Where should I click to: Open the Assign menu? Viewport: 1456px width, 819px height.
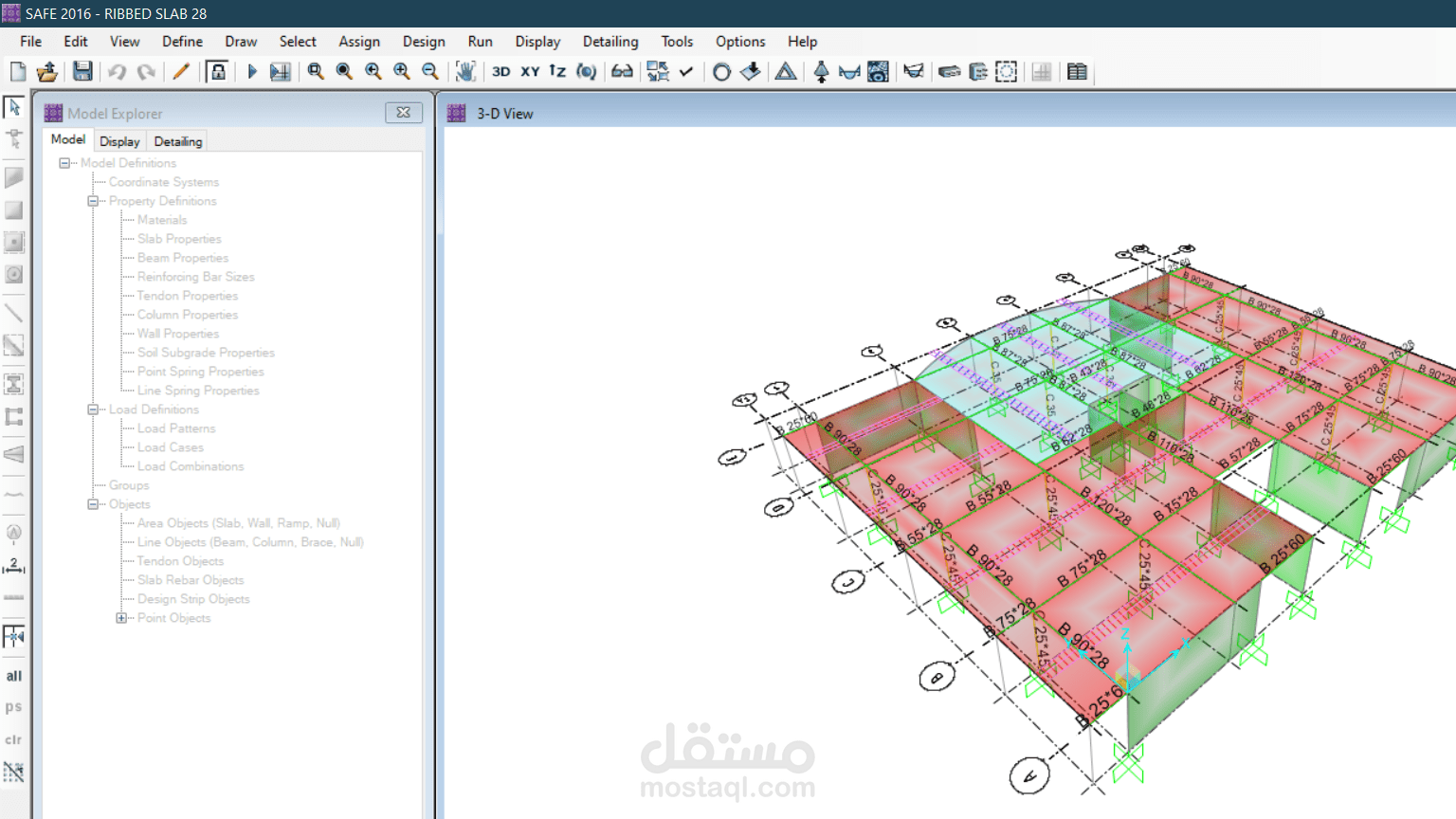pyautogui.click(x=359, y=42)
